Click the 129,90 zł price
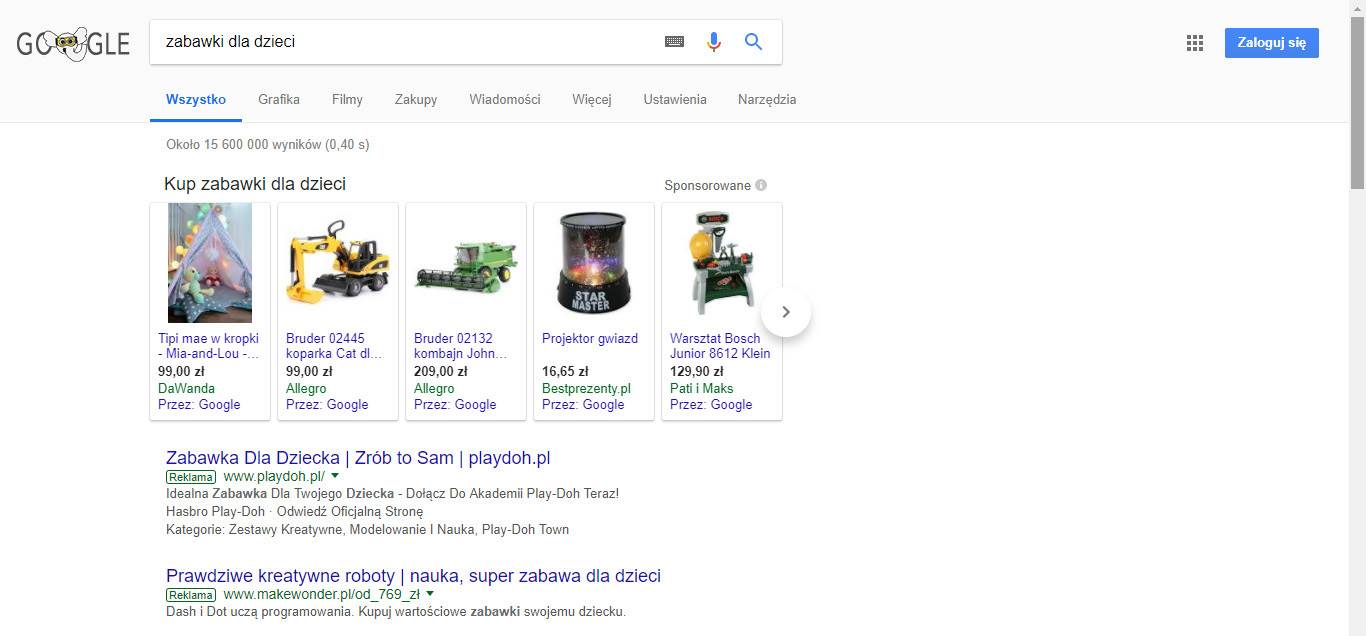Viewport: 1366px width, 636px height. tap(696, 371)
